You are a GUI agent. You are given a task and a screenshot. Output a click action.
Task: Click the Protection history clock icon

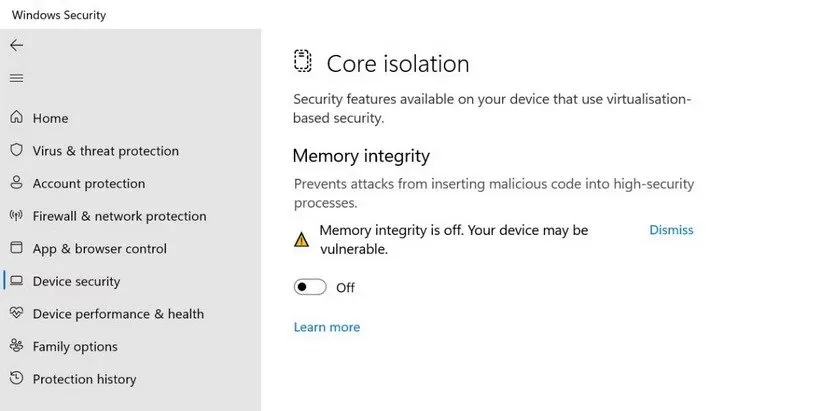pyautogui.click(x=16, y=379)
